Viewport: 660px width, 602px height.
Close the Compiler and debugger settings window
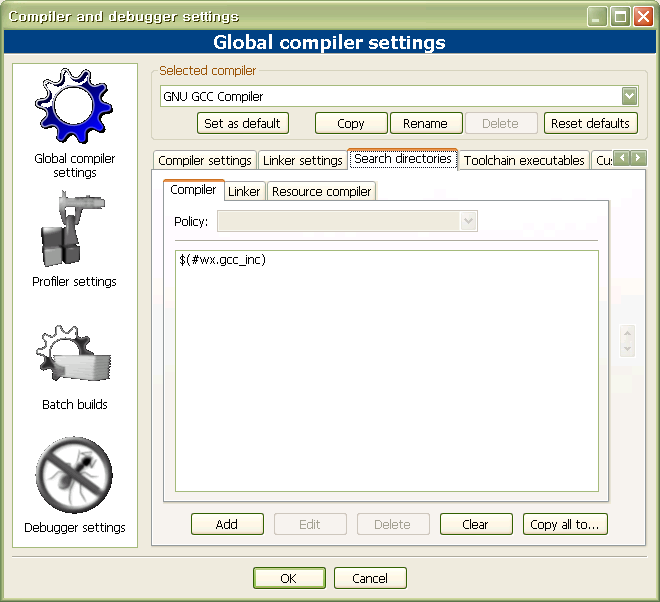(644, 17)
